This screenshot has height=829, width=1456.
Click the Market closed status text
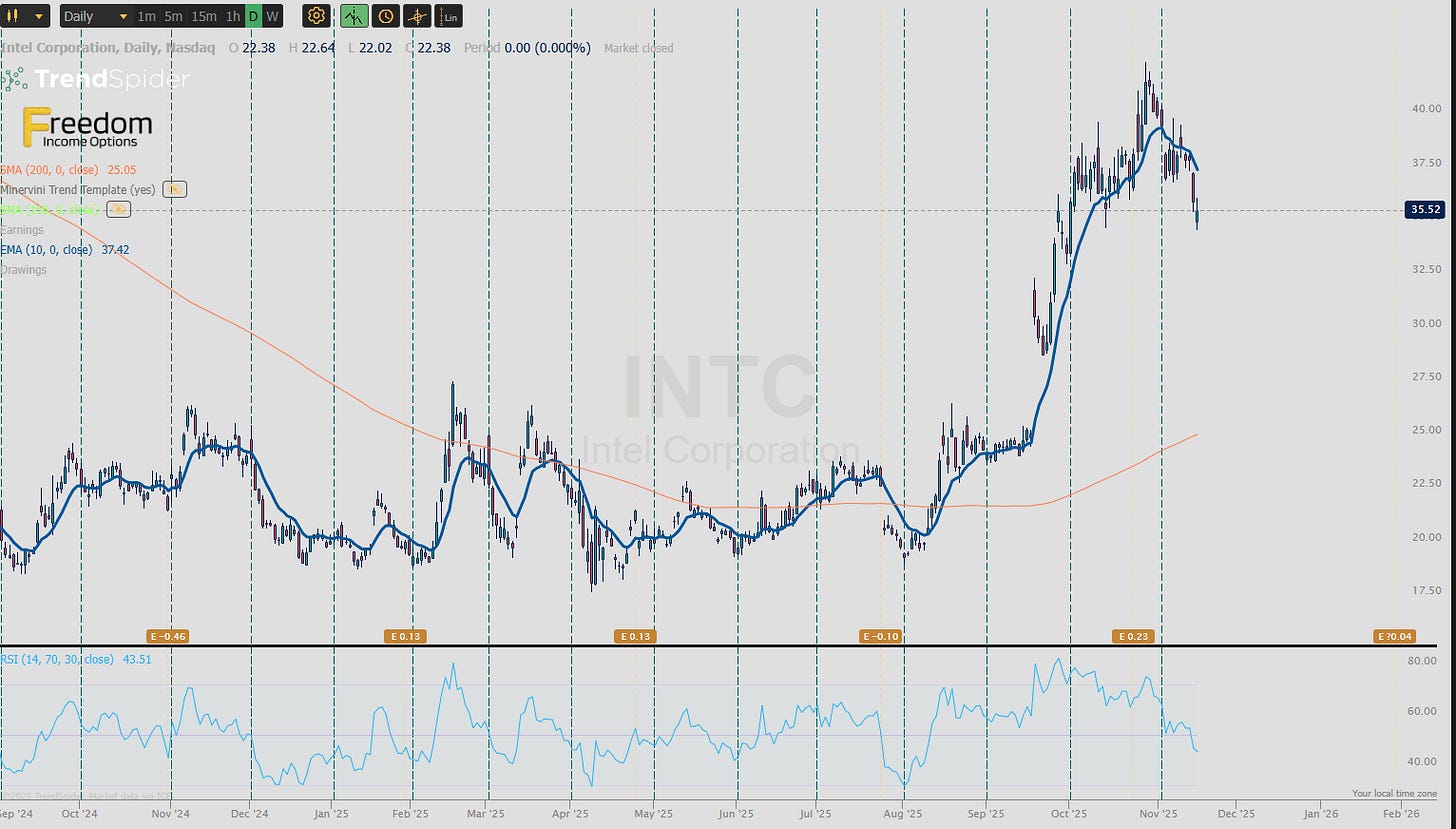pos(638,48)
